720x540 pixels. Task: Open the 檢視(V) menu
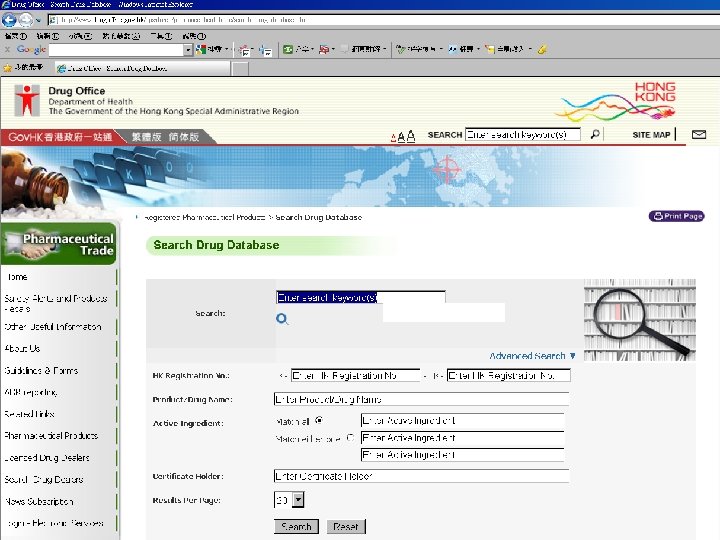[80, 36]
